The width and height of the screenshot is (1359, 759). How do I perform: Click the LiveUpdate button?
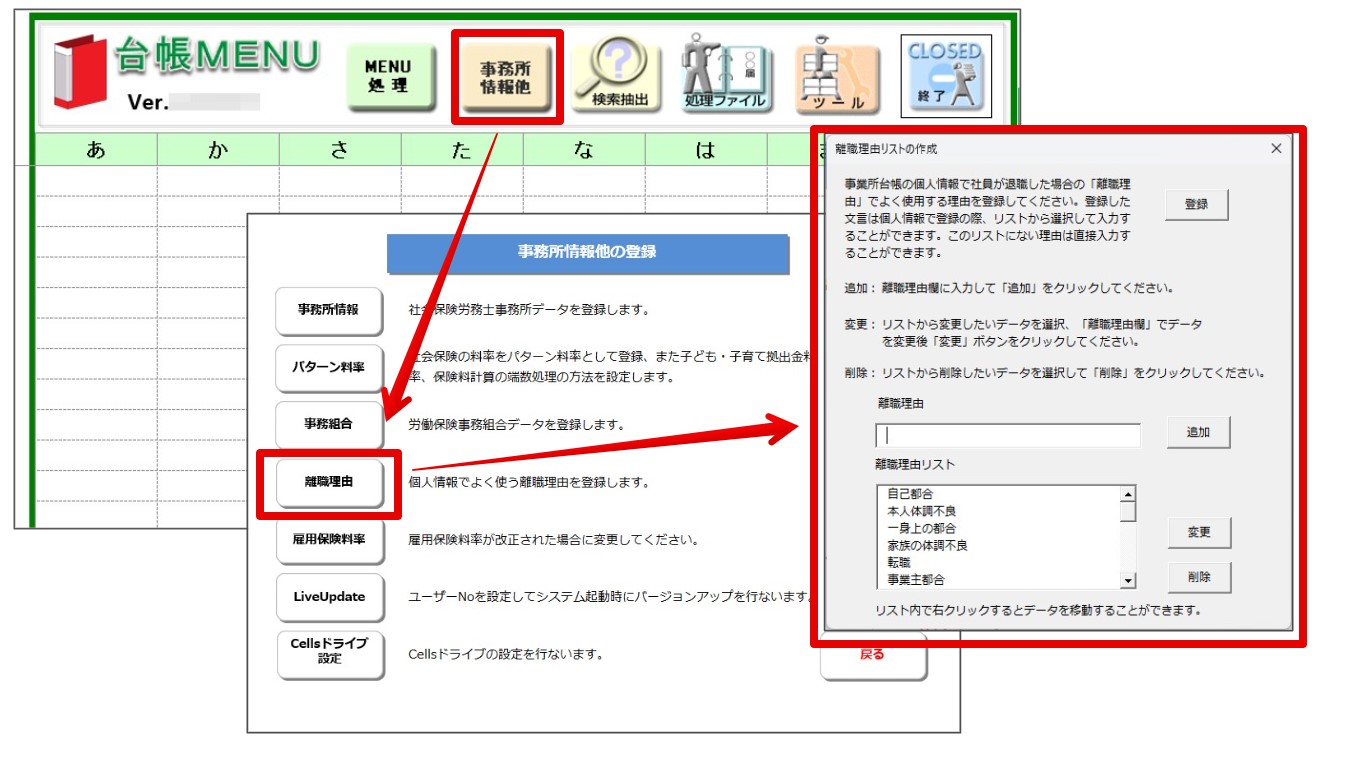point(329,597)
